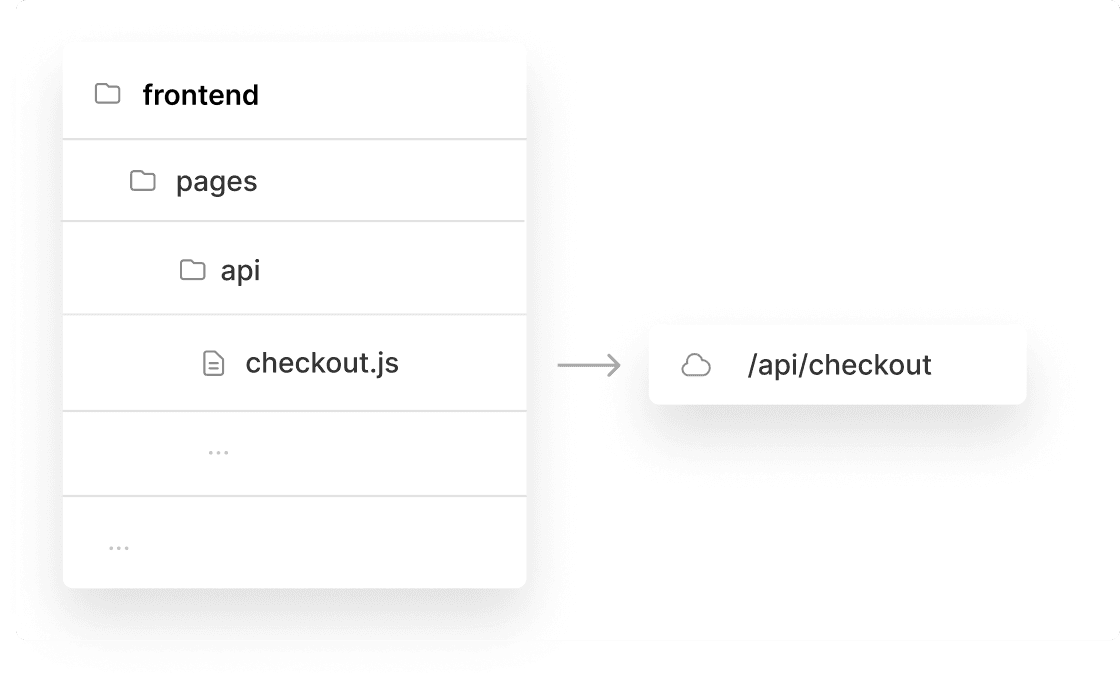Screen dimensions: 1120x682
Task: Click the pages folder icon
Action: coord(143,181)
